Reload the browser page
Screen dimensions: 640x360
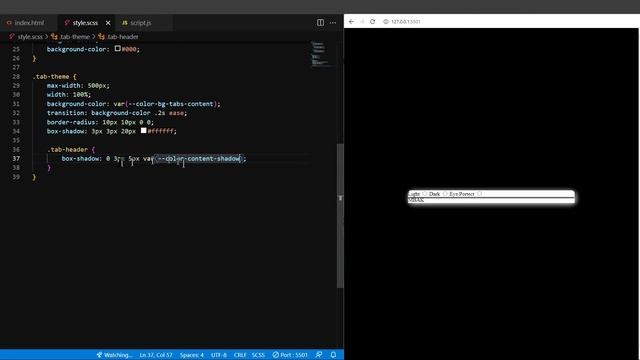[x=373, y=22]
